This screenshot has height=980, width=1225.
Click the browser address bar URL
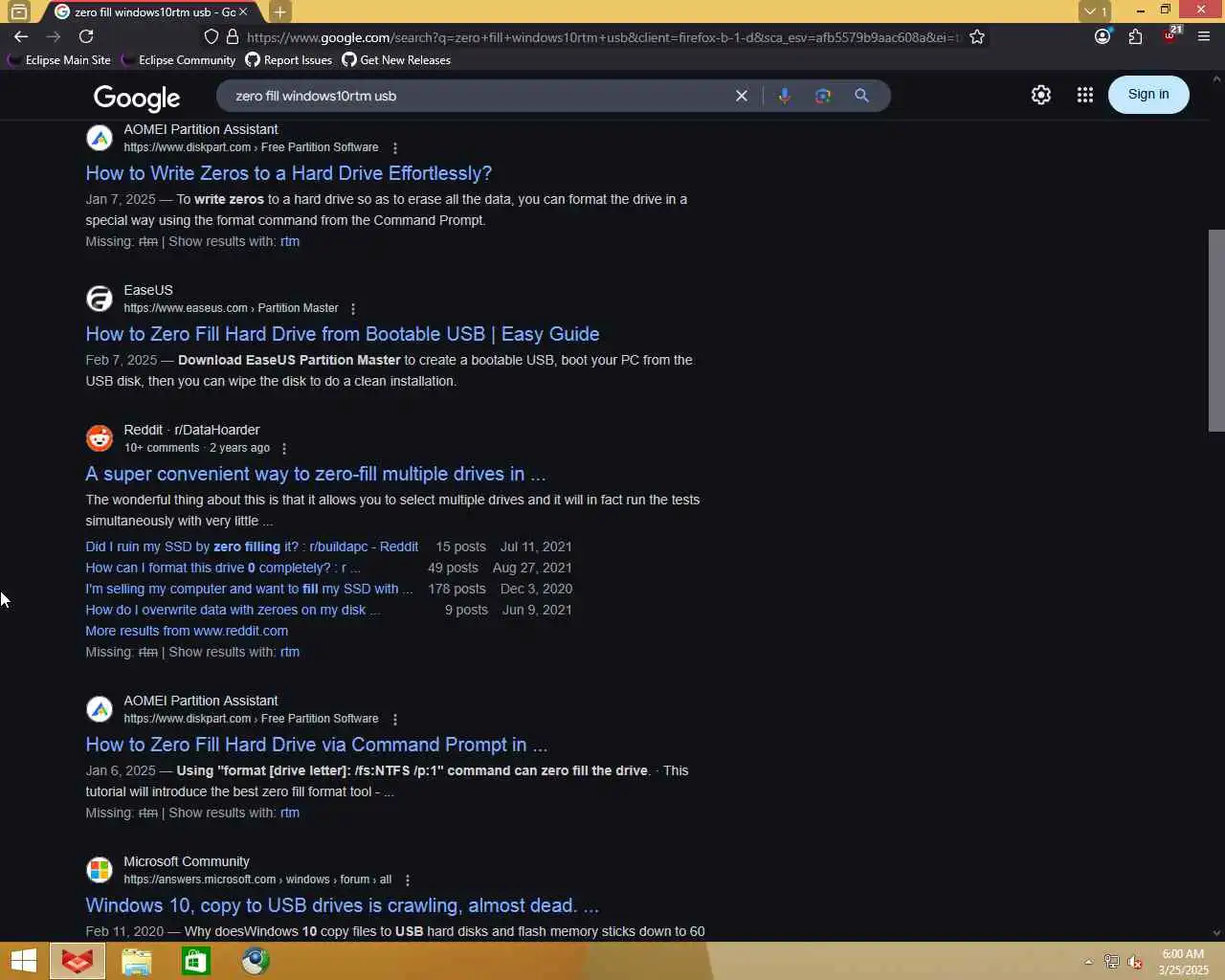[603, 37]
